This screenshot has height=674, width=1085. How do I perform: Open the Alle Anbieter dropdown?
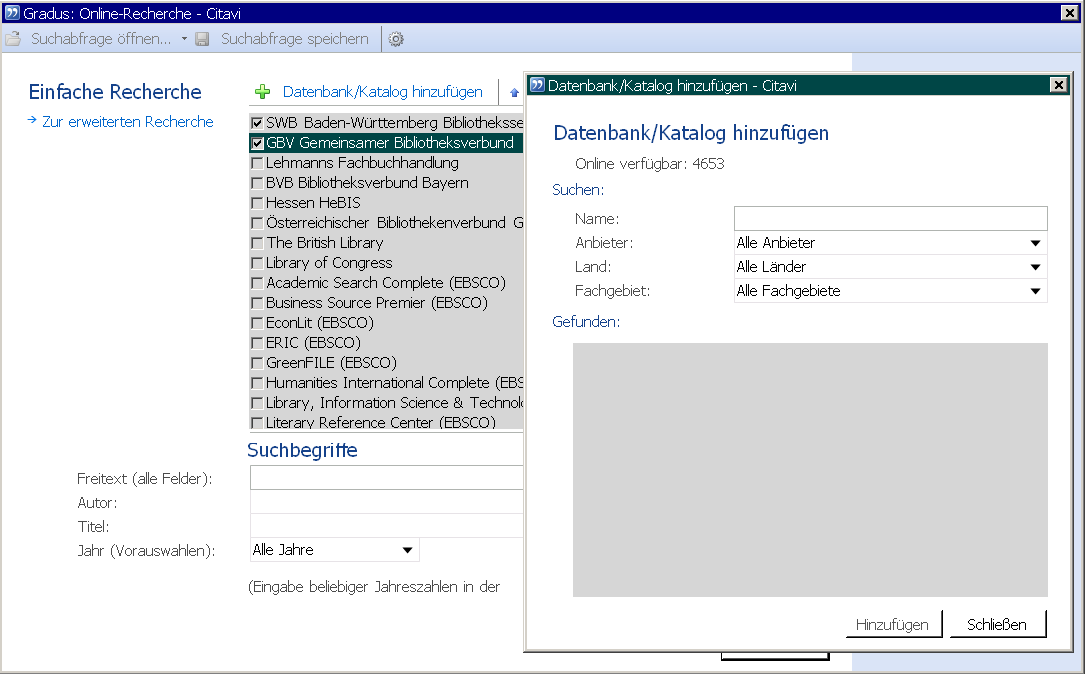click(x=890, y=243)
